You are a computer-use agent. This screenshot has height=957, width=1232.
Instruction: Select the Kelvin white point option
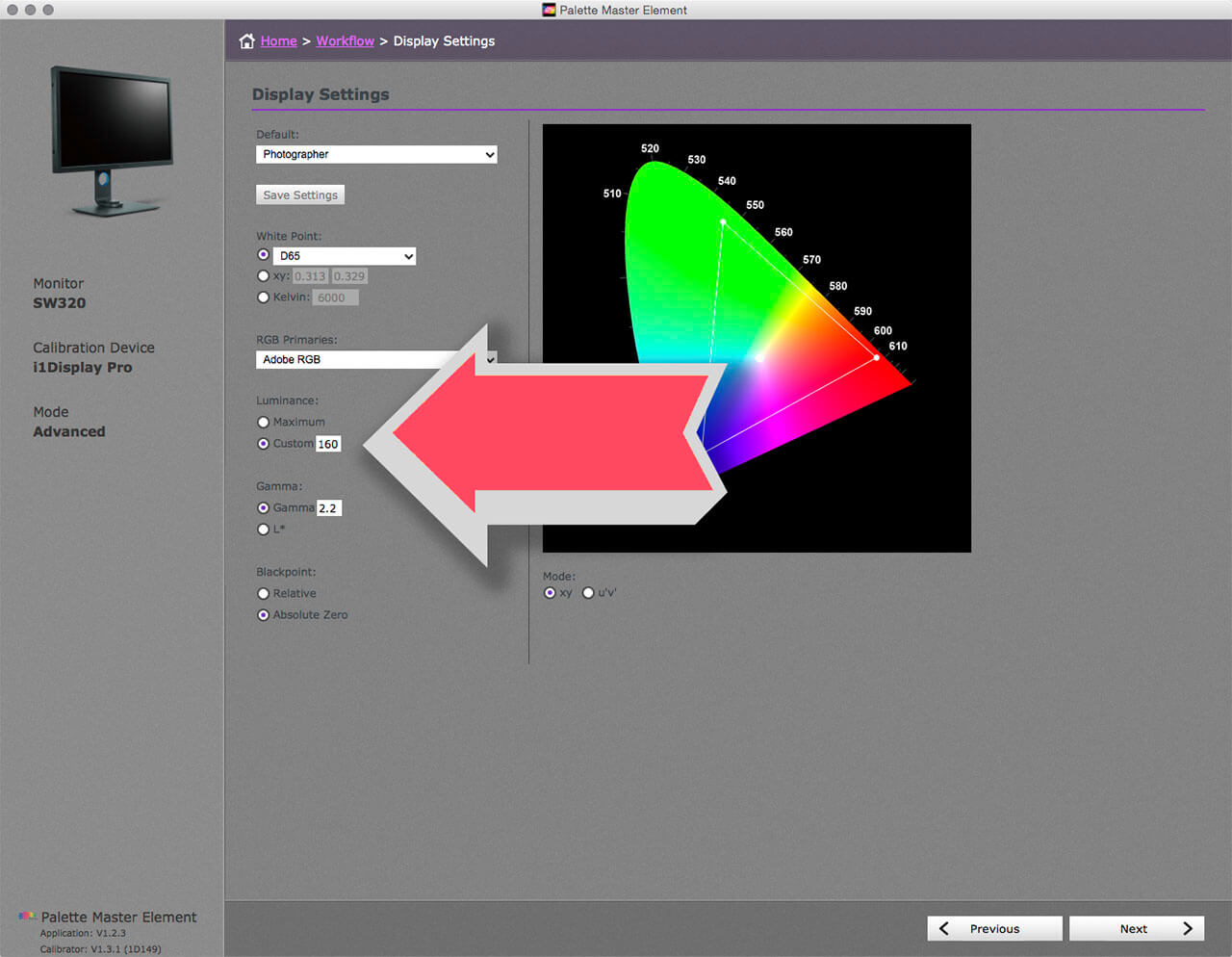[x=263, y=297]
